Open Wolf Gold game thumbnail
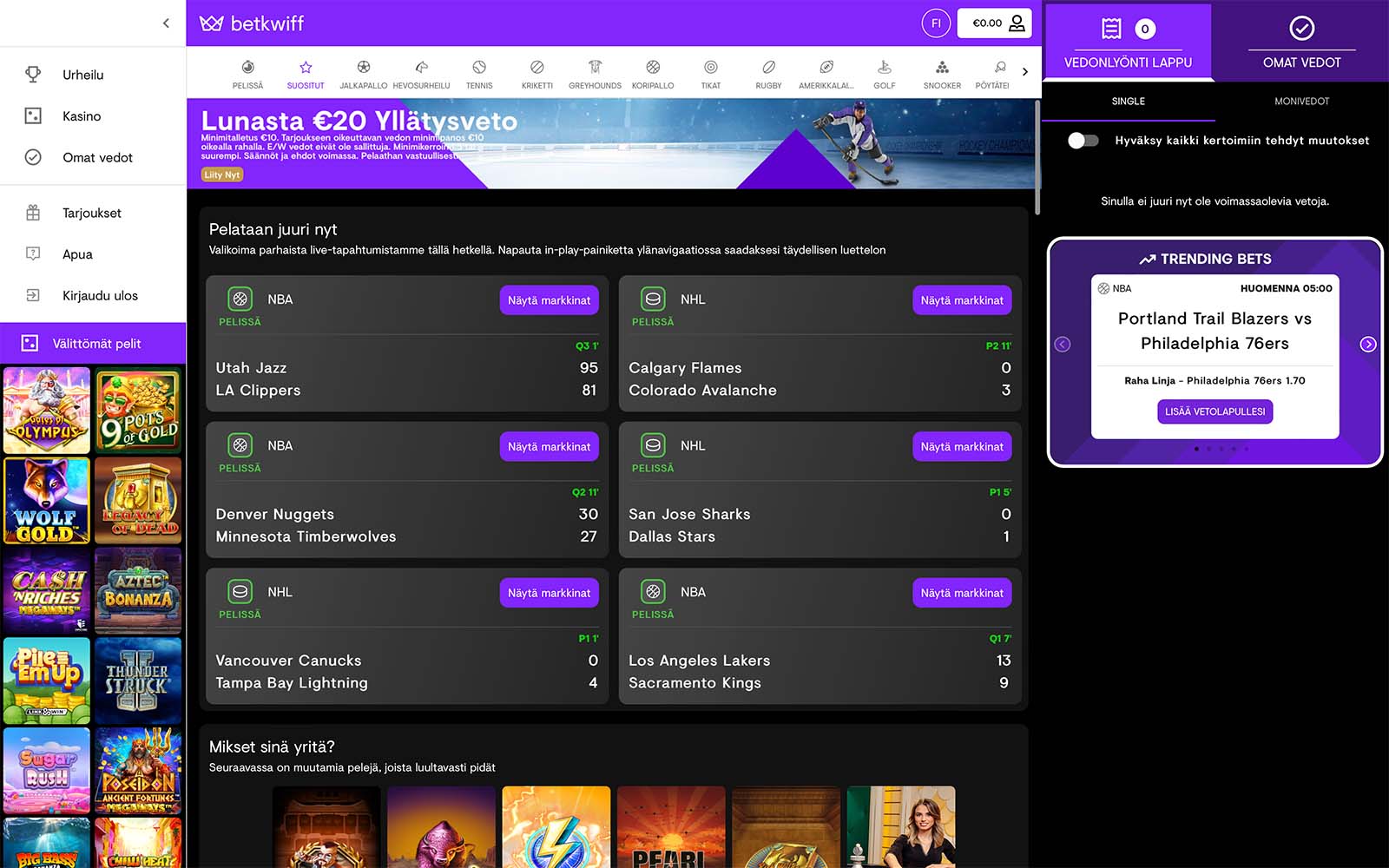The height and width of the screenshot is (868, 1389). [47, 501]
